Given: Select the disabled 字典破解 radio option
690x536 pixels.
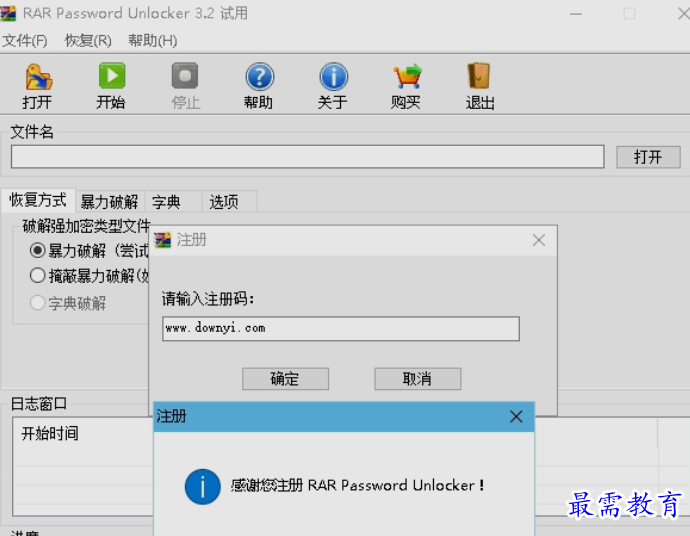Looking at the screenshot, I should 37,303.
